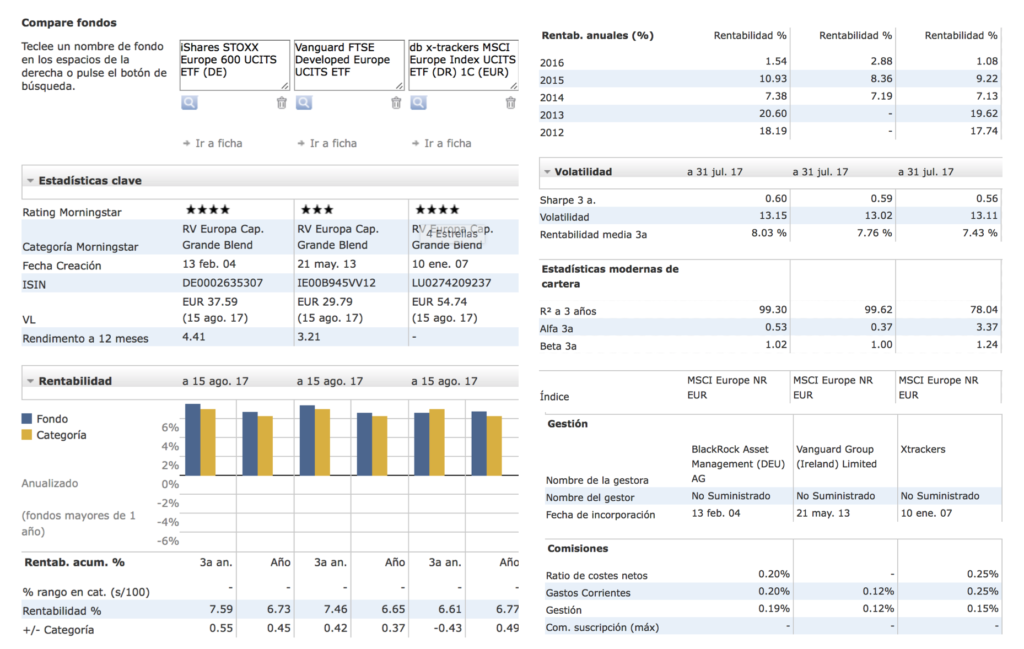
Task: Delete the Vanguard FTSE fund via its trash icon
Action: (396, 102)
